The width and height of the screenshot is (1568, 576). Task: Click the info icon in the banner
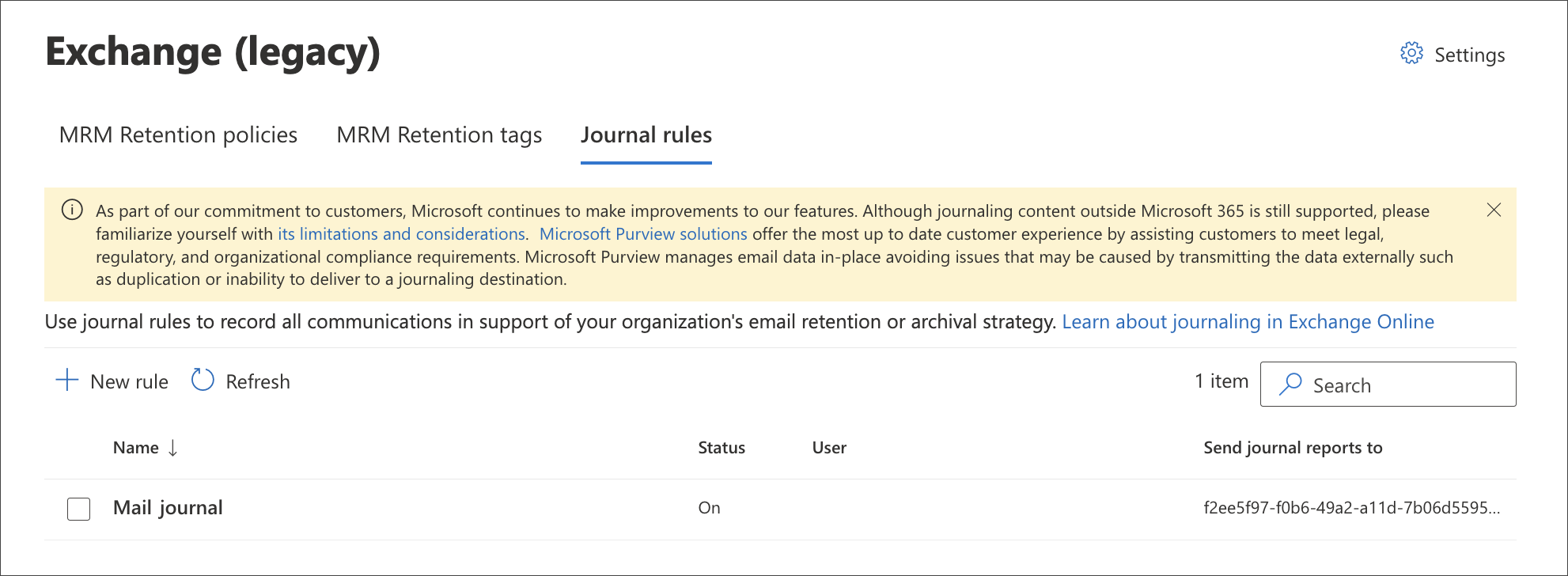[72, 210]
